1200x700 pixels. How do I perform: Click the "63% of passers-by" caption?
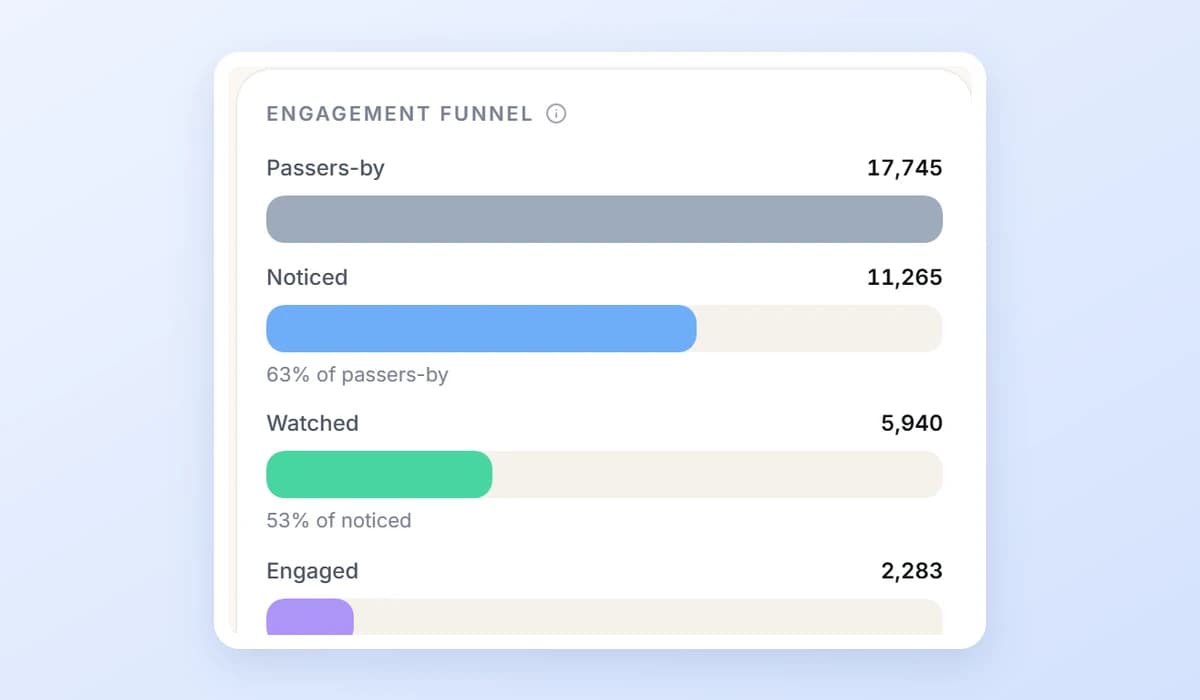coord(357,375)
